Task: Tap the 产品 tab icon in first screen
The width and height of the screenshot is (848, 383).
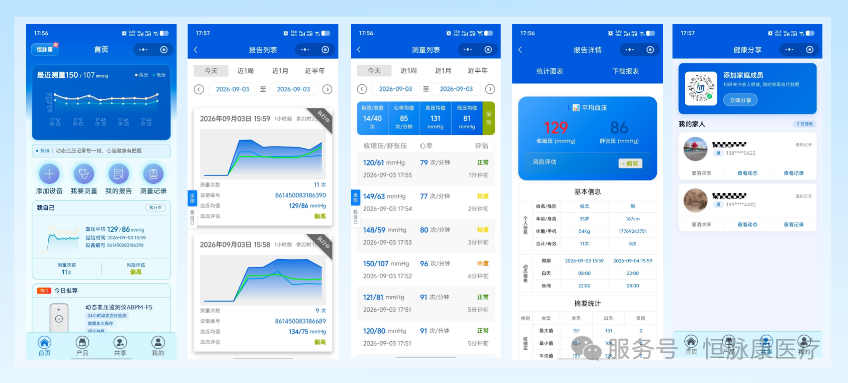Action: click(x=82, y=342)
